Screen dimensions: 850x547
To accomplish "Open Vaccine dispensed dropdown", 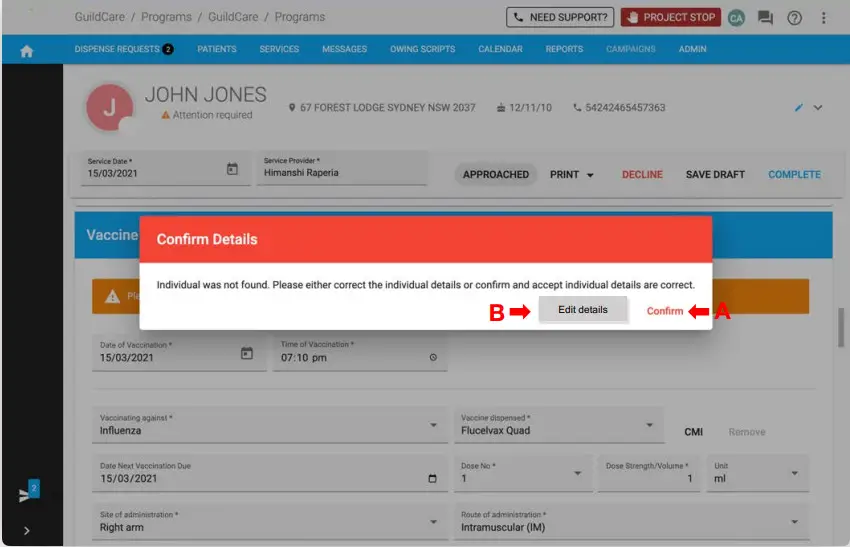I will 559,424.
